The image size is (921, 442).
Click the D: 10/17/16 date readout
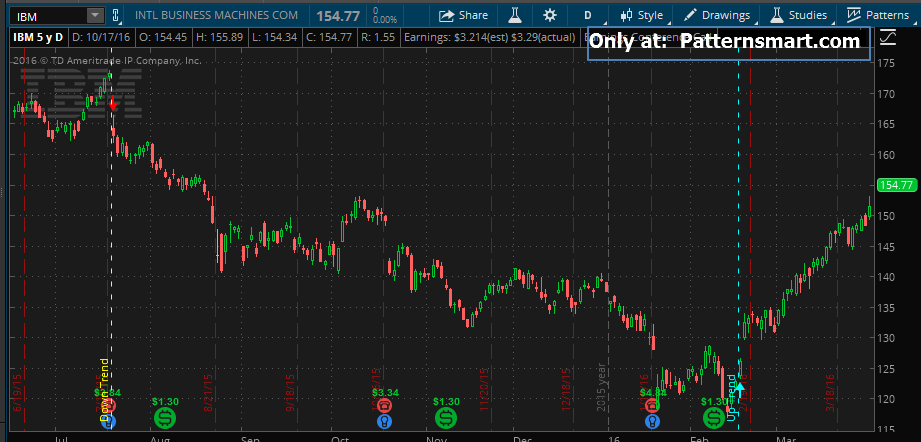tap(101, 37)
